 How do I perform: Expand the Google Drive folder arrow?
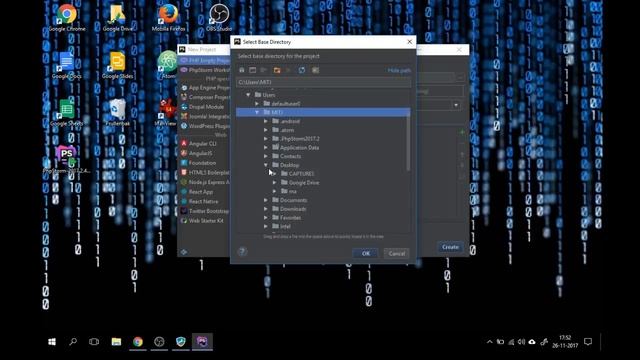[275, 182]
